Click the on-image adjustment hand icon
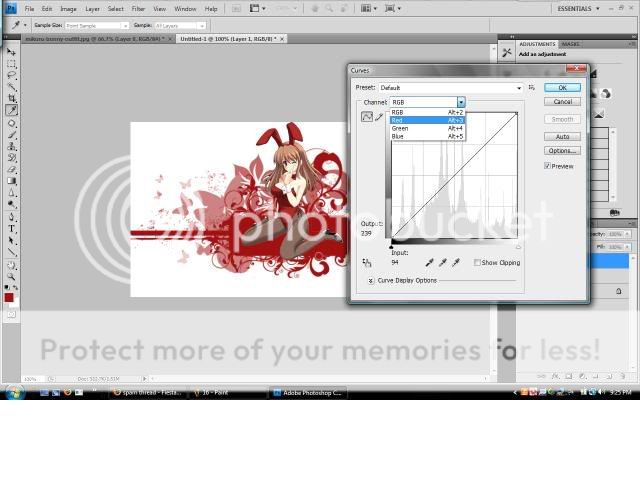640x485 pixels. 367,263
